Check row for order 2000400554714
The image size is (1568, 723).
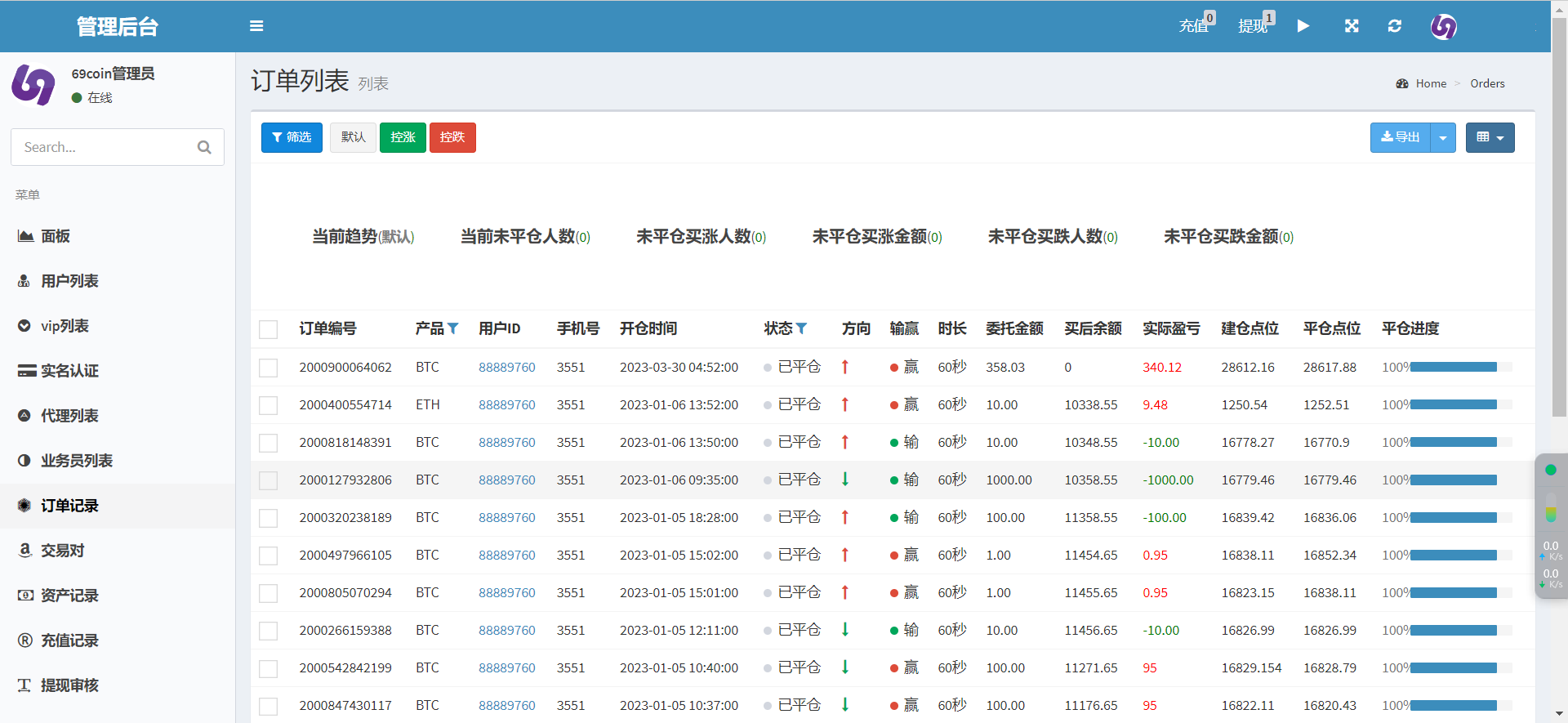pos(268,405)
